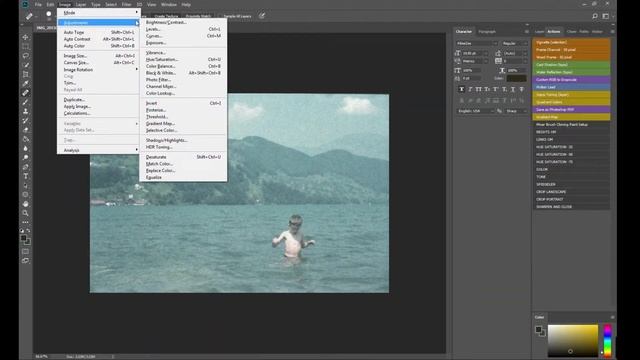Switch to the Paragraph tab
This screenshot has width=640, height=360.
(x=487, y=31)
